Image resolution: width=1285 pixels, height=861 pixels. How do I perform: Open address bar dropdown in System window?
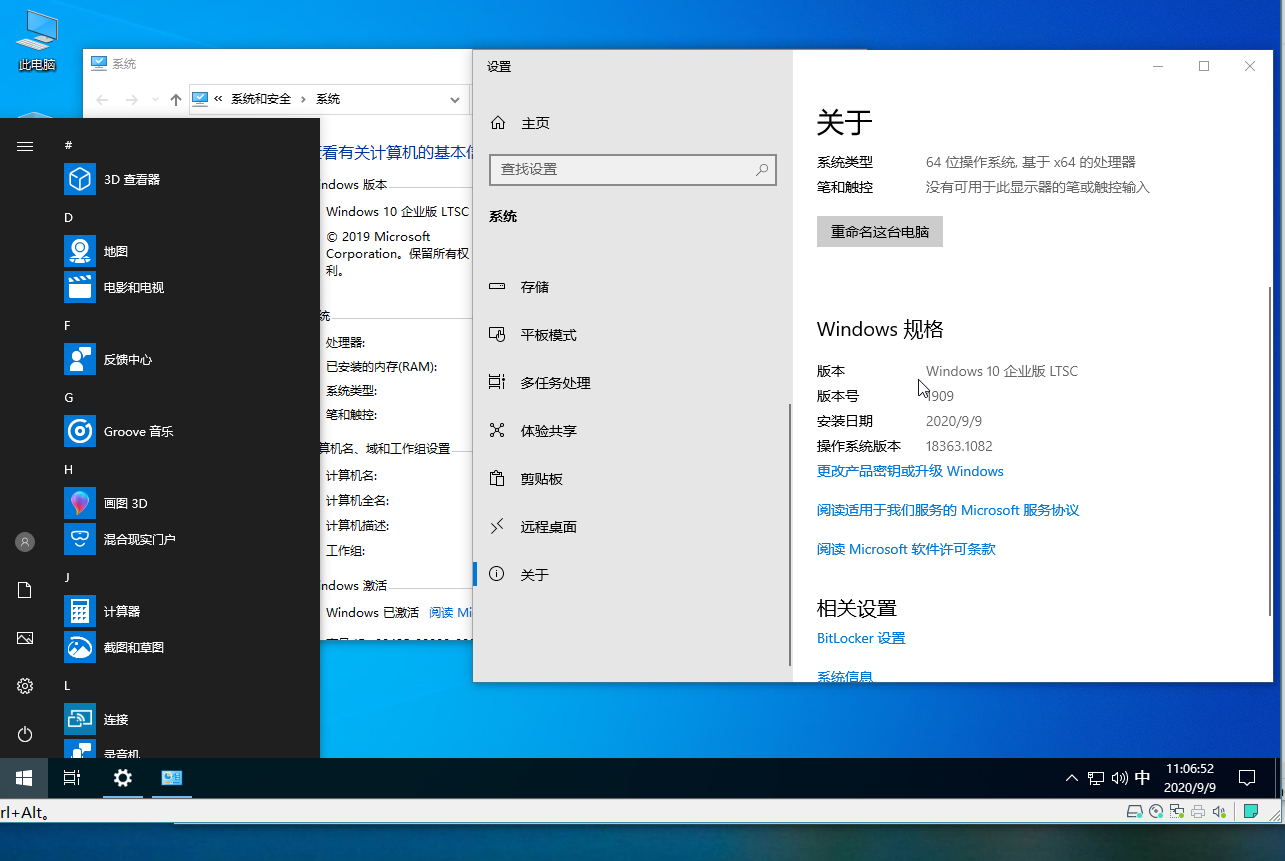(x=455, y=99)
